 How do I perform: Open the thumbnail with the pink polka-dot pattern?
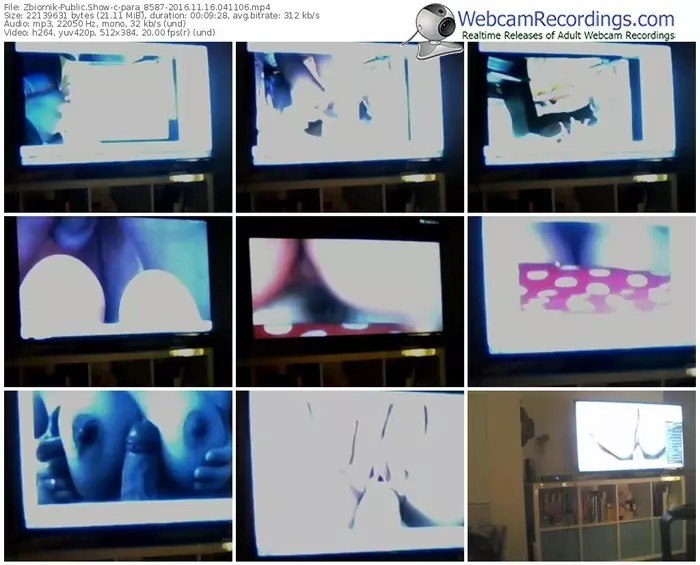pyautogui.click(x=581, y=301)
